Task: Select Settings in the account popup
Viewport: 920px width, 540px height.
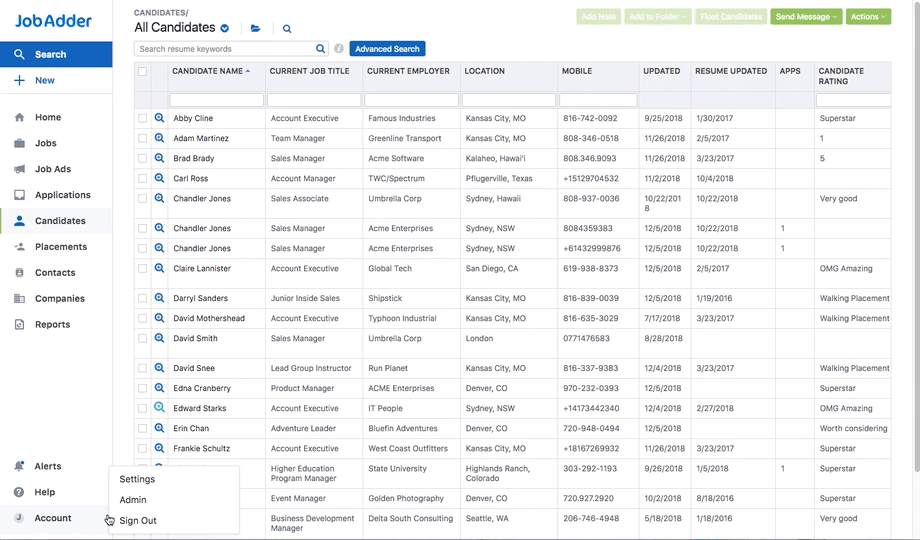Action: [x=137, y=479]
